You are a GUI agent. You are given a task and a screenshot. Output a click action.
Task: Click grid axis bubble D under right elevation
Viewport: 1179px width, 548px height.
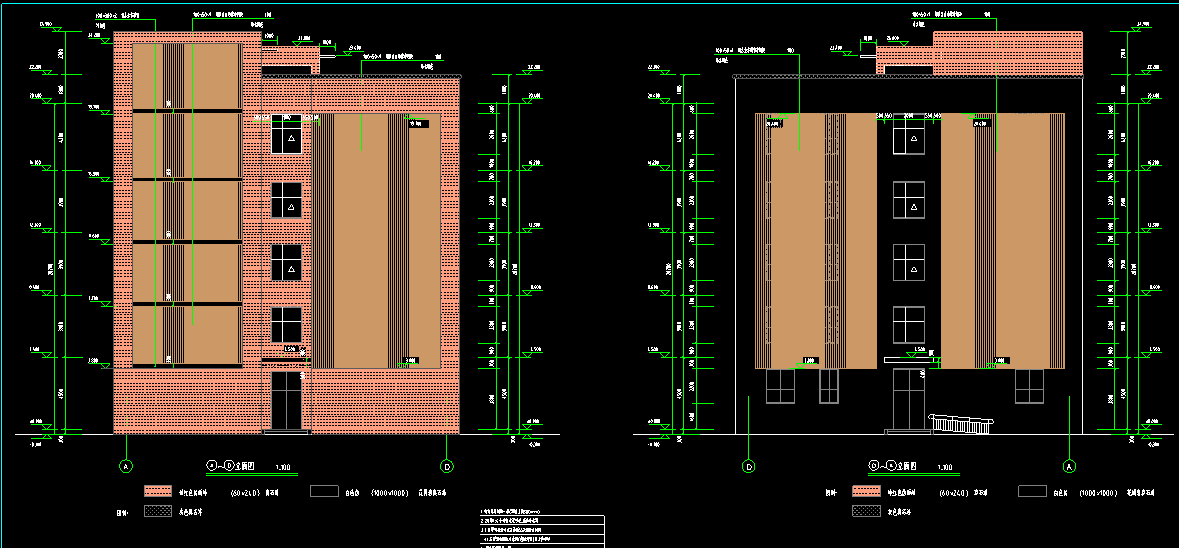click(748, 466)
